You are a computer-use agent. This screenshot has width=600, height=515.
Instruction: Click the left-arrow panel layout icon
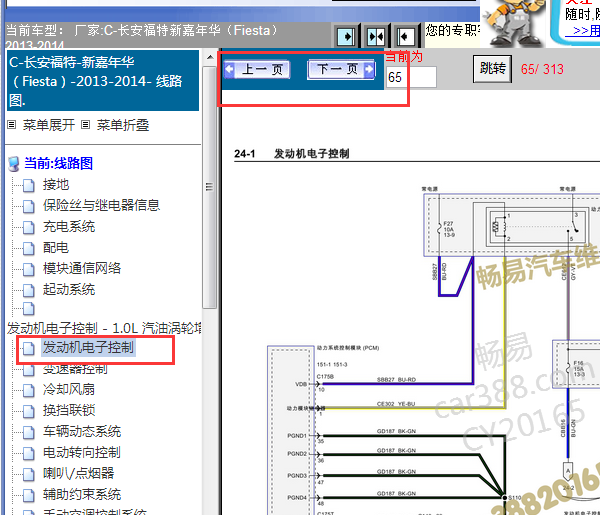click(x=405, y=37)
